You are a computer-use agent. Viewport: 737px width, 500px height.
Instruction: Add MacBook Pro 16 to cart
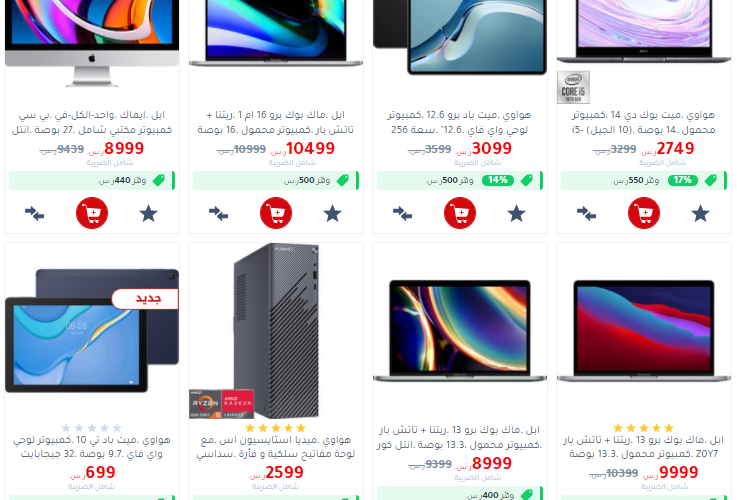[x=276, y=213]
